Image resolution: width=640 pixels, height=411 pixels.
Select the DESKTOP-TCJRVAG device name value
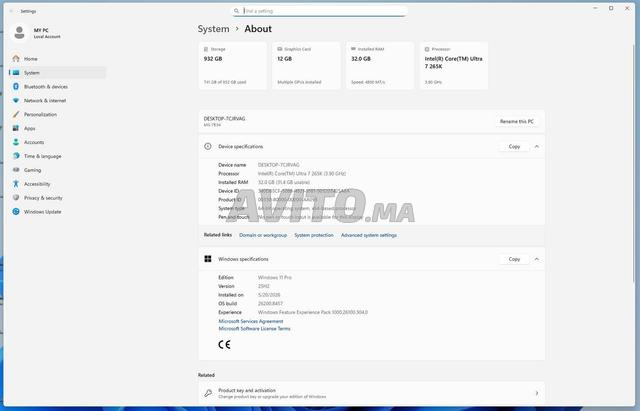[x=279, y=165]
